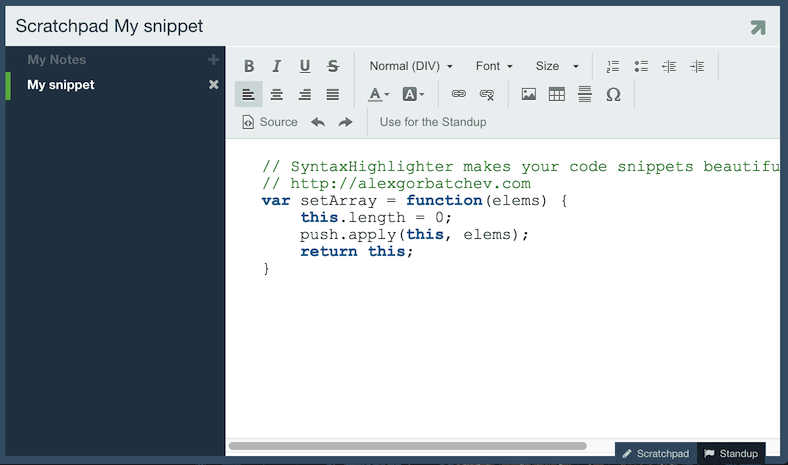This screenshot has width=788, height=465.
Task: Toggle underline formatting
Action: [x=305, y=66]
